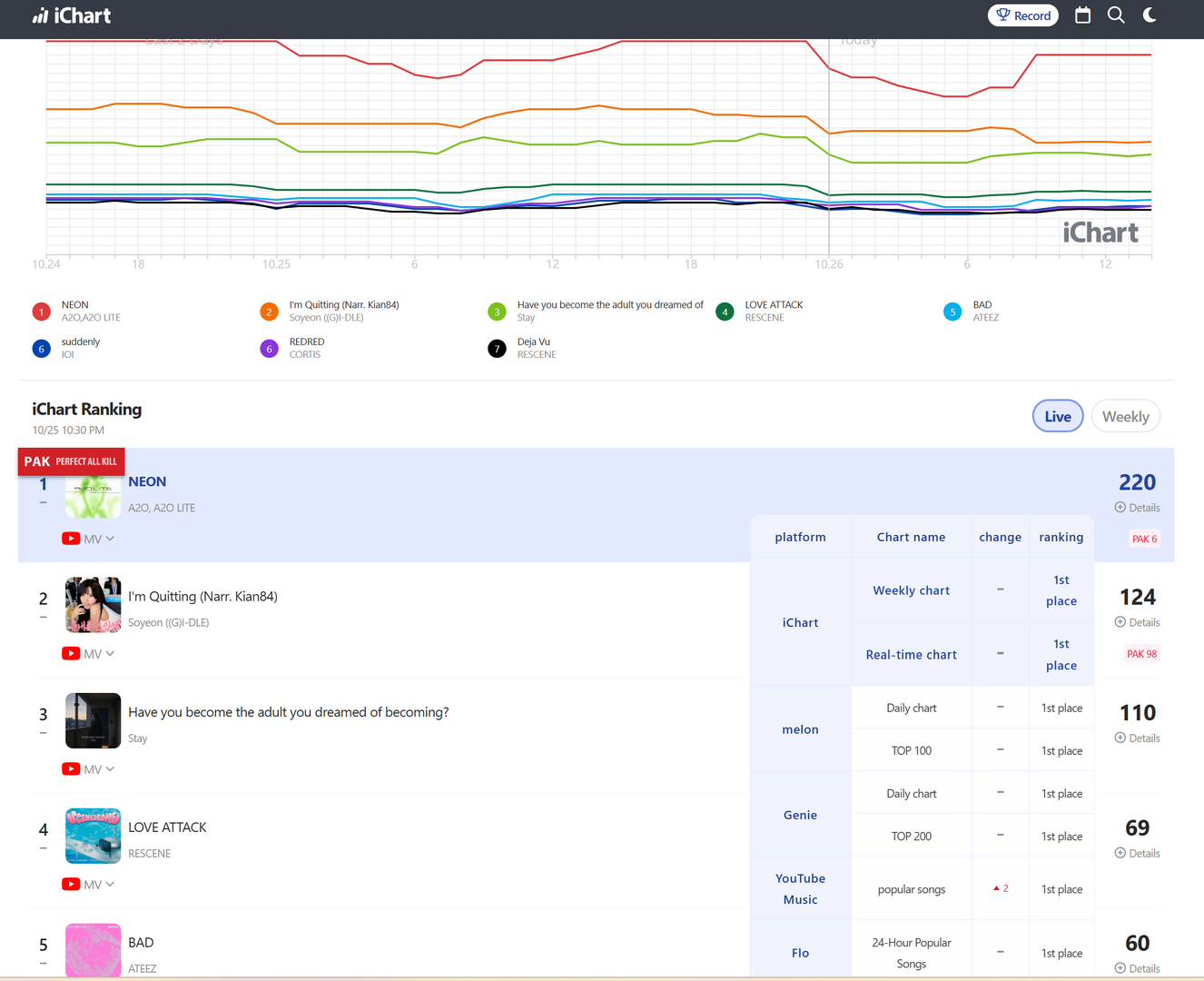This screenshot has width=1204, height=981.
Task: Toggle BAD light blue legend marker 5
Action: click(952, 312)
